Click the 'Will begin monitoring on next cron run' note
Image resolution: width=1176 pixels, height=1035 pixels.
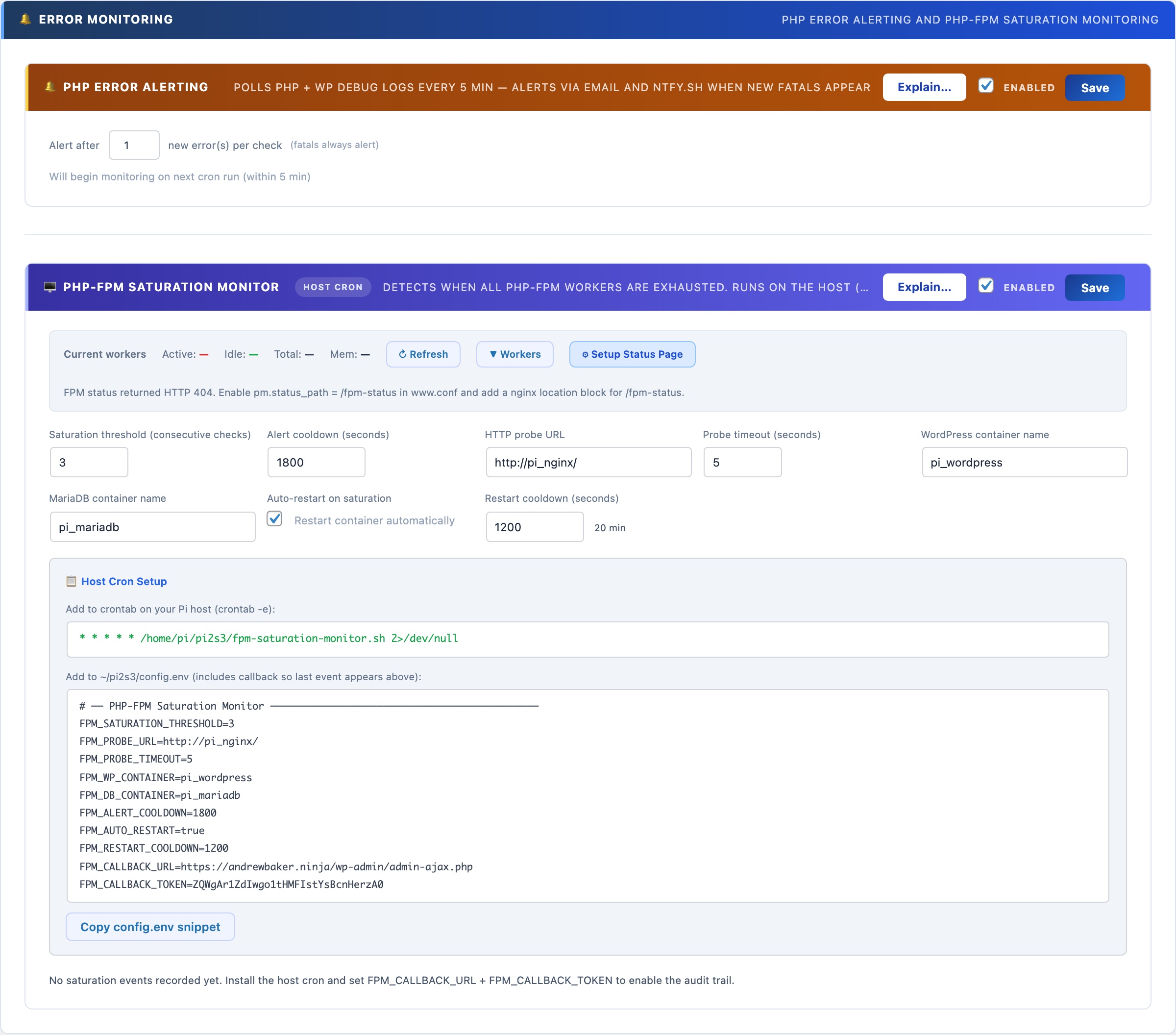179,176
